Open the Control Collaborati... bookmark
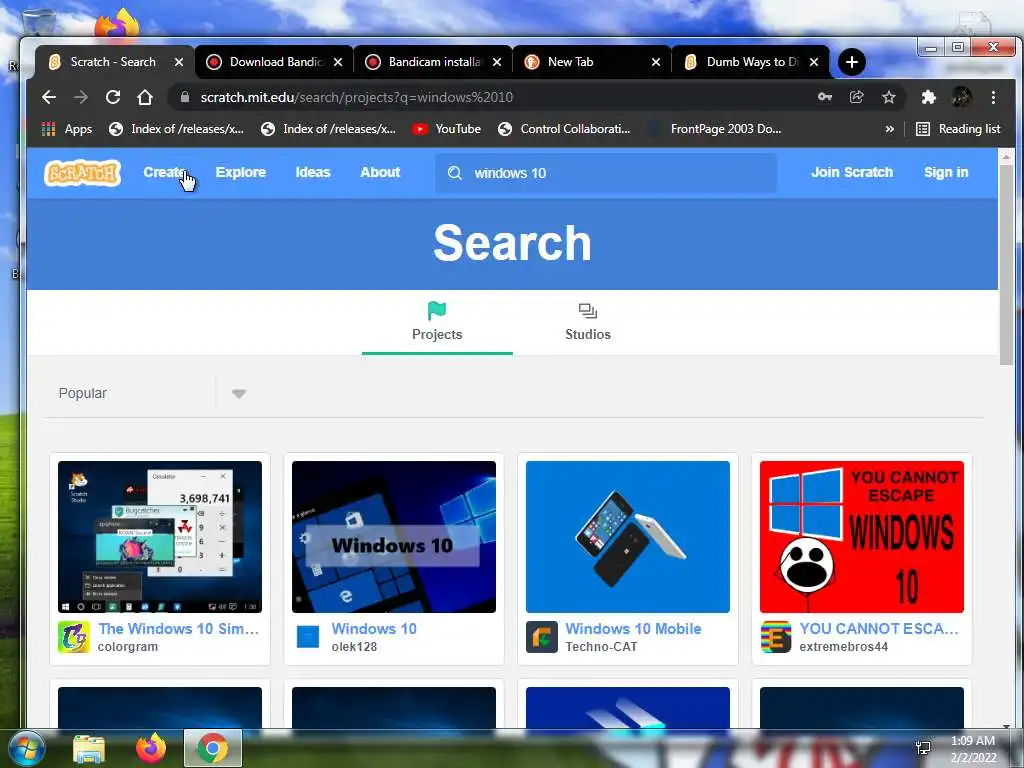Viewport: 1024px width, 768px height. point(564,129)
